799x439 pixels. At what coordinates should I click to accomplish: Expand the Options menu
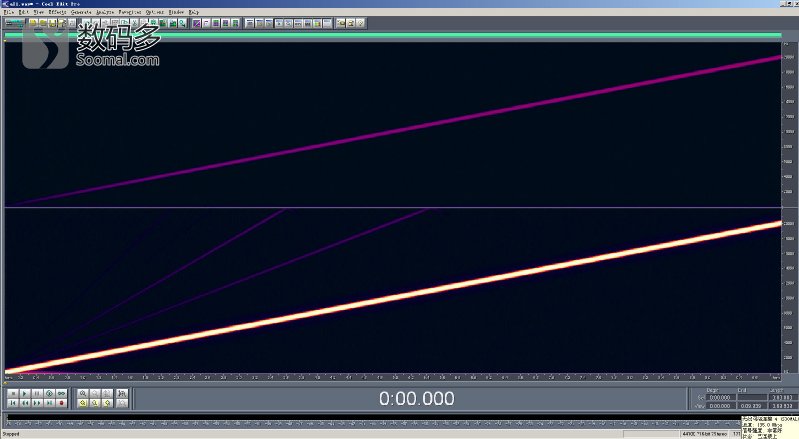(155, 12)
